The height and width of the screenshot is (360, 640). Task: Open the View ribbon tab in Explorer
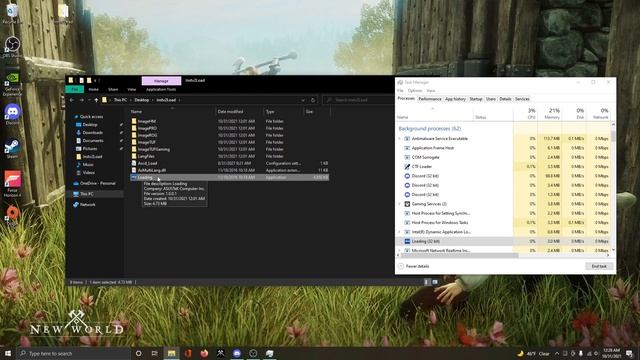click(131, 89)
